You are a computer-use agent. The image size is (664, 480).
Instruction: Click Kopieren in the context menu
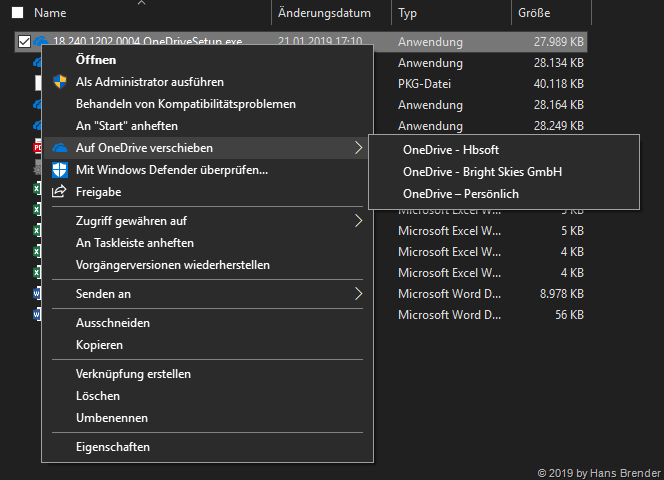(100, 345)
